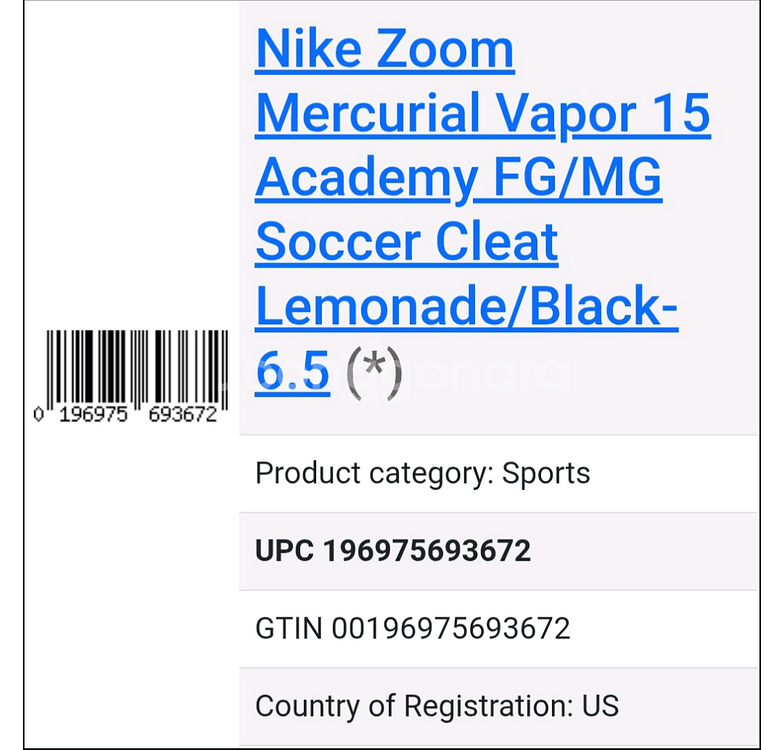Click the asterisk after the product title
Image resolution: width=784 pixels, height=750 pixels.
pos(373,373)
